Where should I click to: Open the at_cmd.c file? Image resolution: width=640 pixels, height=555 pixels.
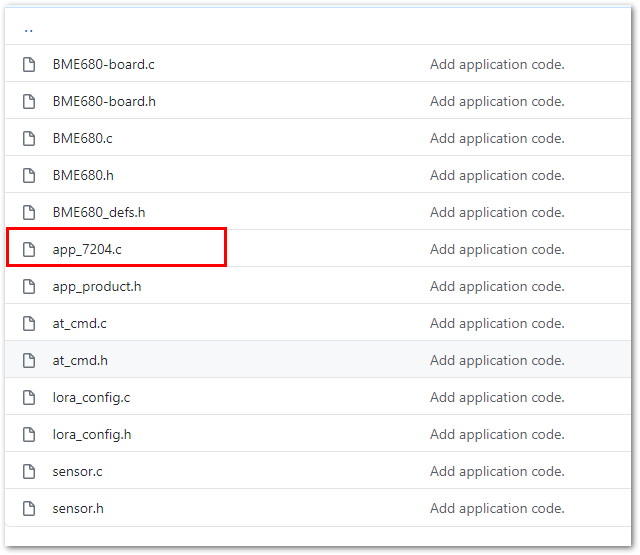point(80,324)
